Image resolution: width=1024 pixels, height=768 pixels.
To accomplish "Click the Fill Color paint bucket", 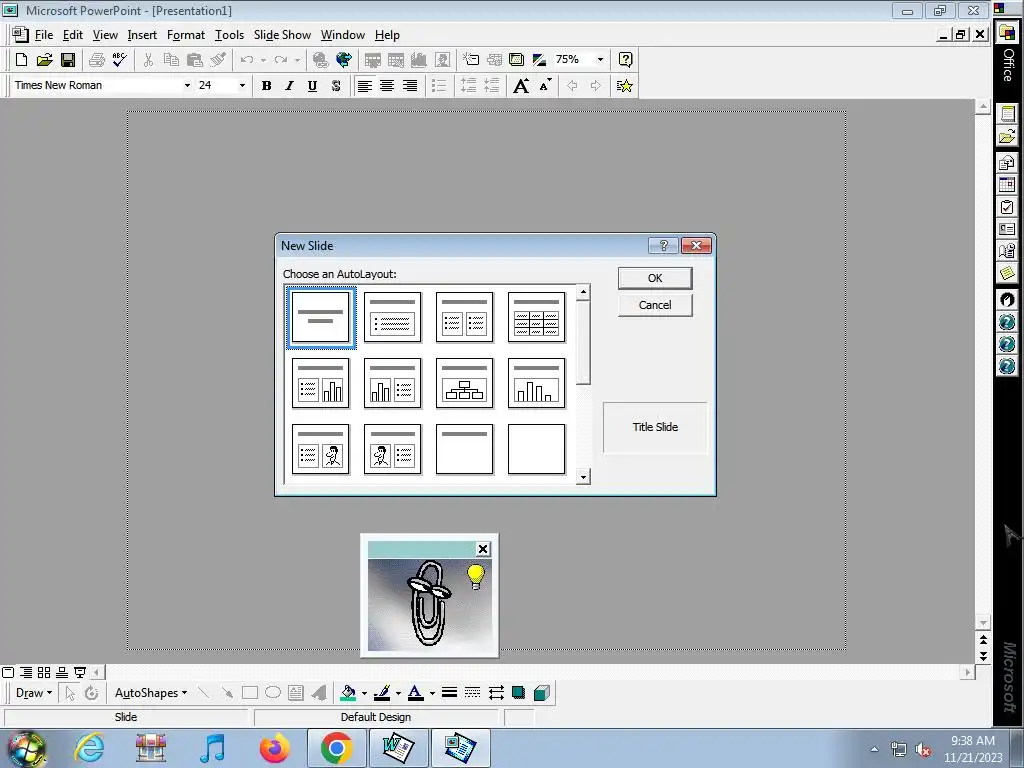I will [x=348, y=693].
